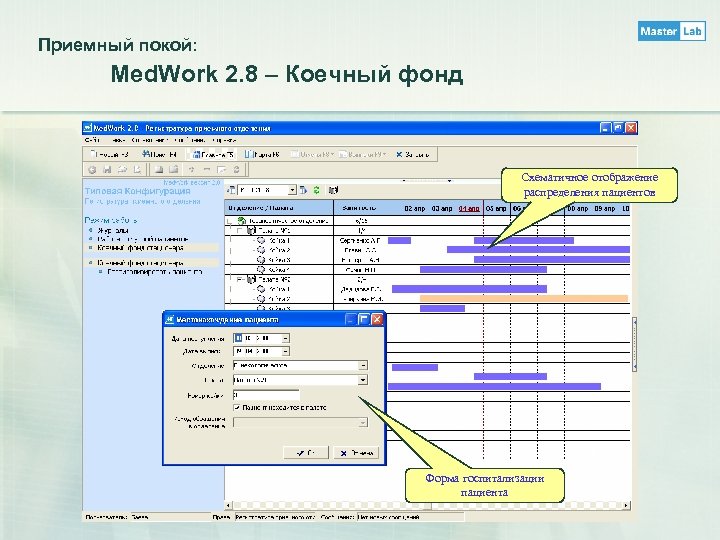Click the green department icon in tree root
The image size is (720, 540).
coord(242,221)
